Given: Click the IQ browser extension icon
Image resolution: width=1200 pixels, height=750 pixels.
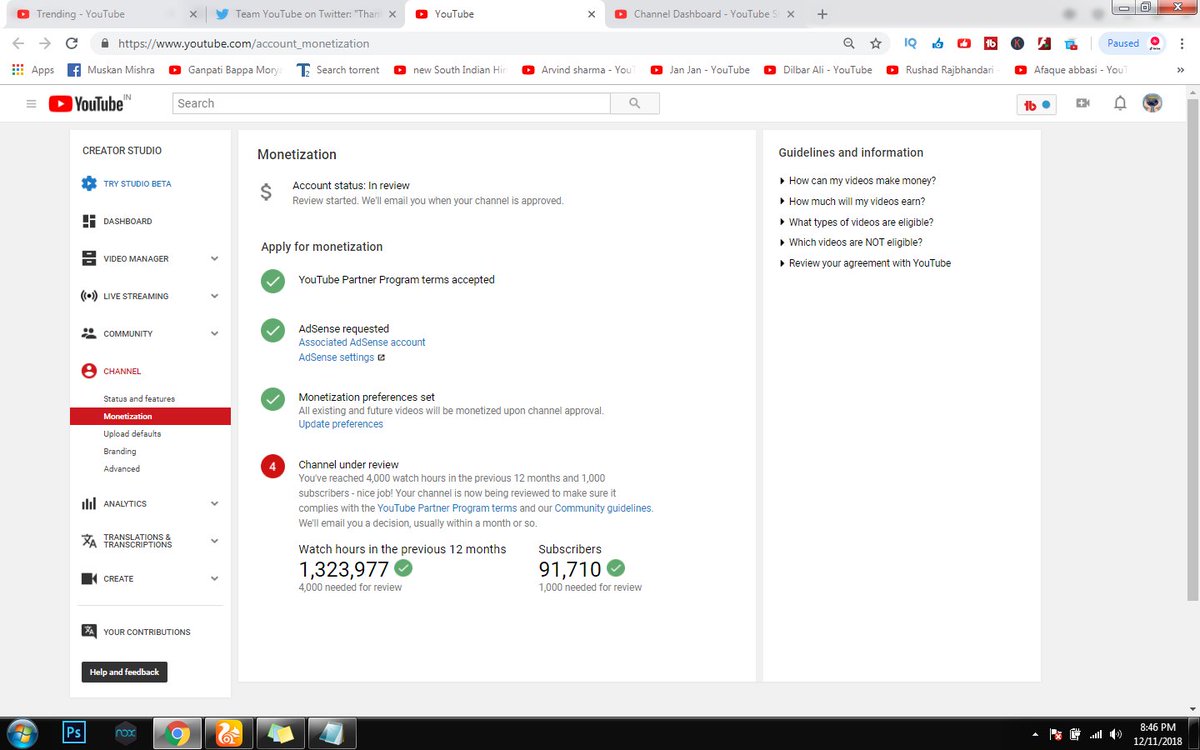Looking at the screenshot, I should 910,43.
